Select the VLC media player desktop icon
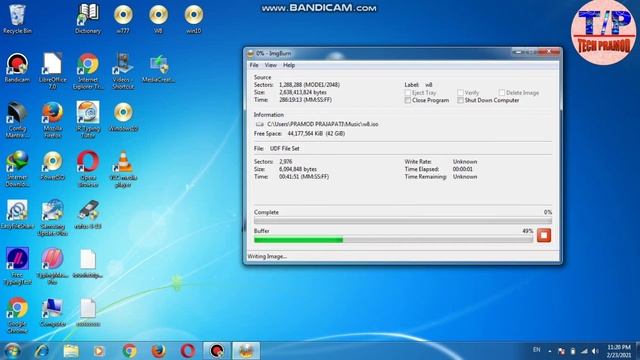640x360 pixels. 123,169
